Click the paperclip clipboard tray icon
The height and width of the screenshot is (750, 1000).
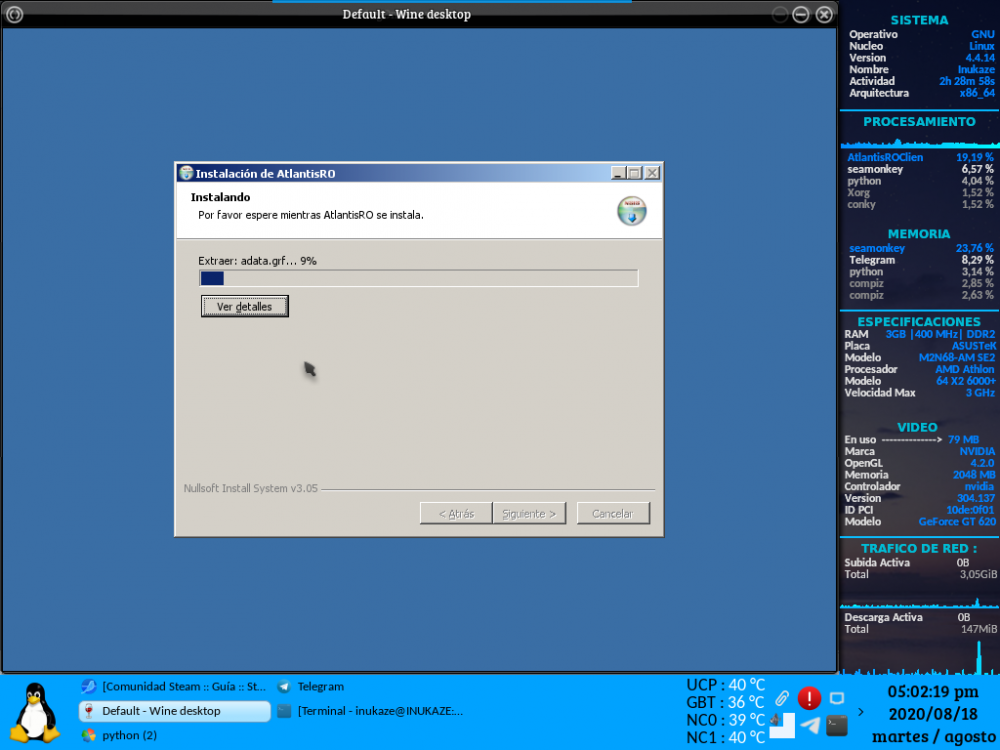(782, 697)
